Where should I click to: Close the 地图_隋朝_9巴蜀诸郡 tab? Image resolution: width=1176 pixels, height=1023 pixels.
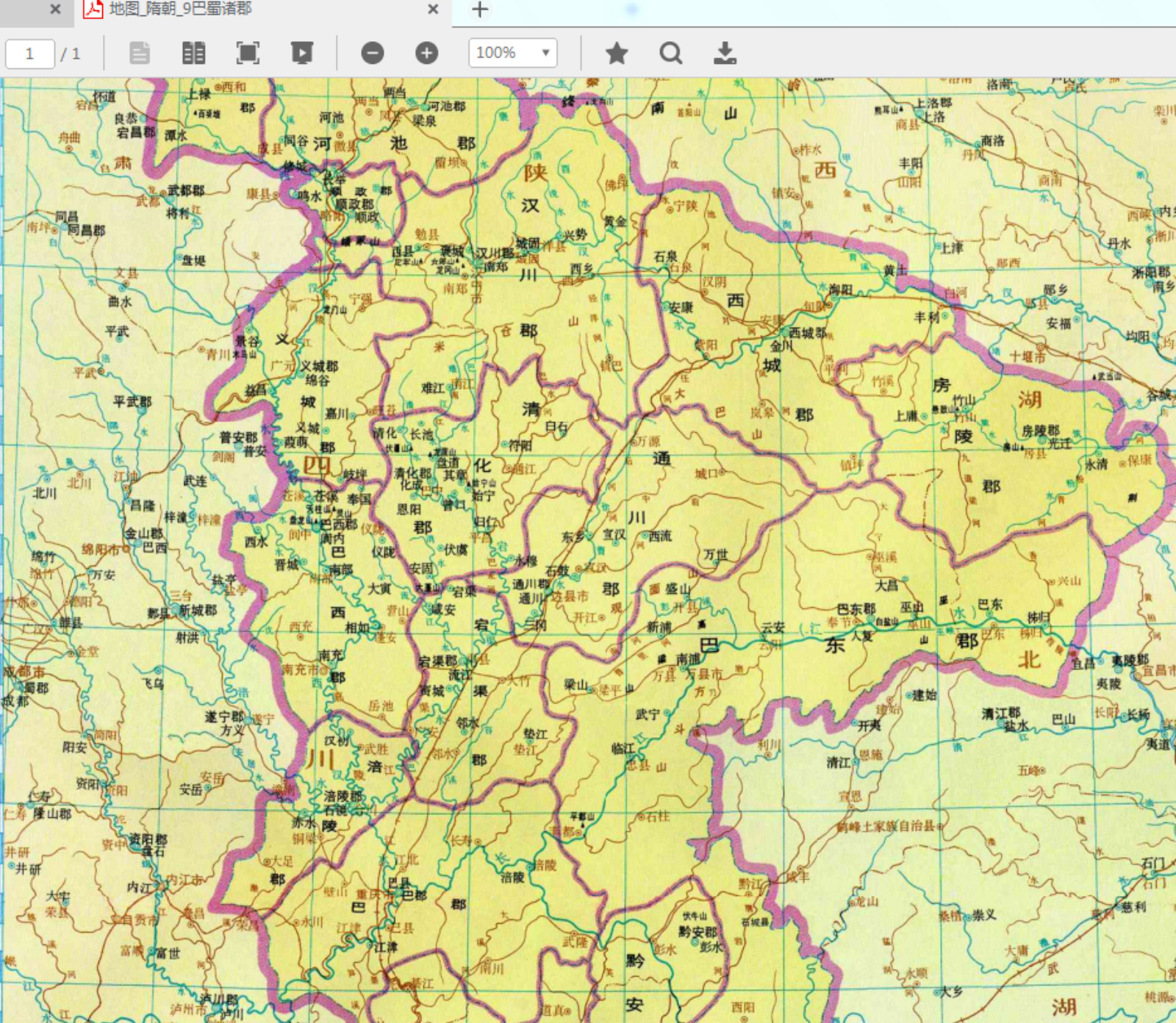tap(433, 10)
